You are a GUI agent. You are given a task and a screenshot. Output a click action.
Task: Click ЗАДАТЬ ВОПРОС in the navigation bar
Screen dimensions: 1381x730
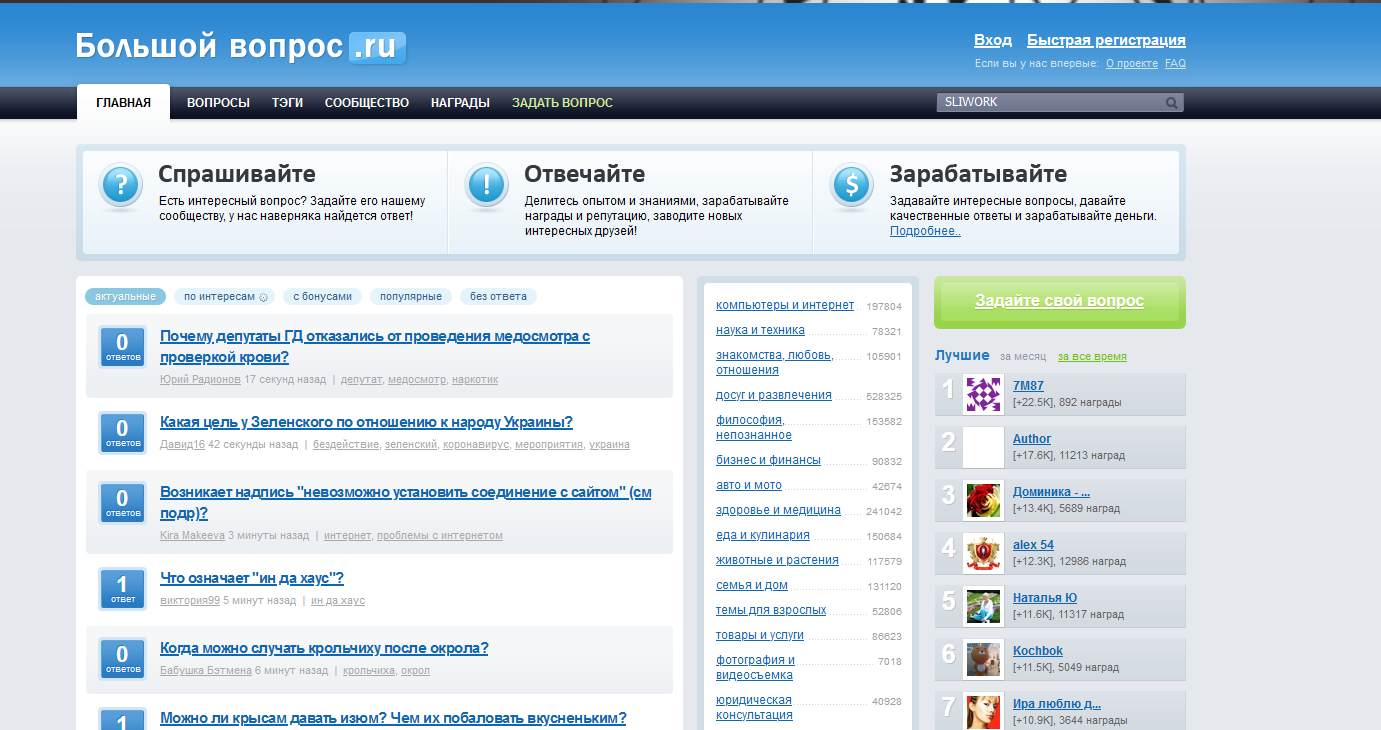click(x=562, y=103)
